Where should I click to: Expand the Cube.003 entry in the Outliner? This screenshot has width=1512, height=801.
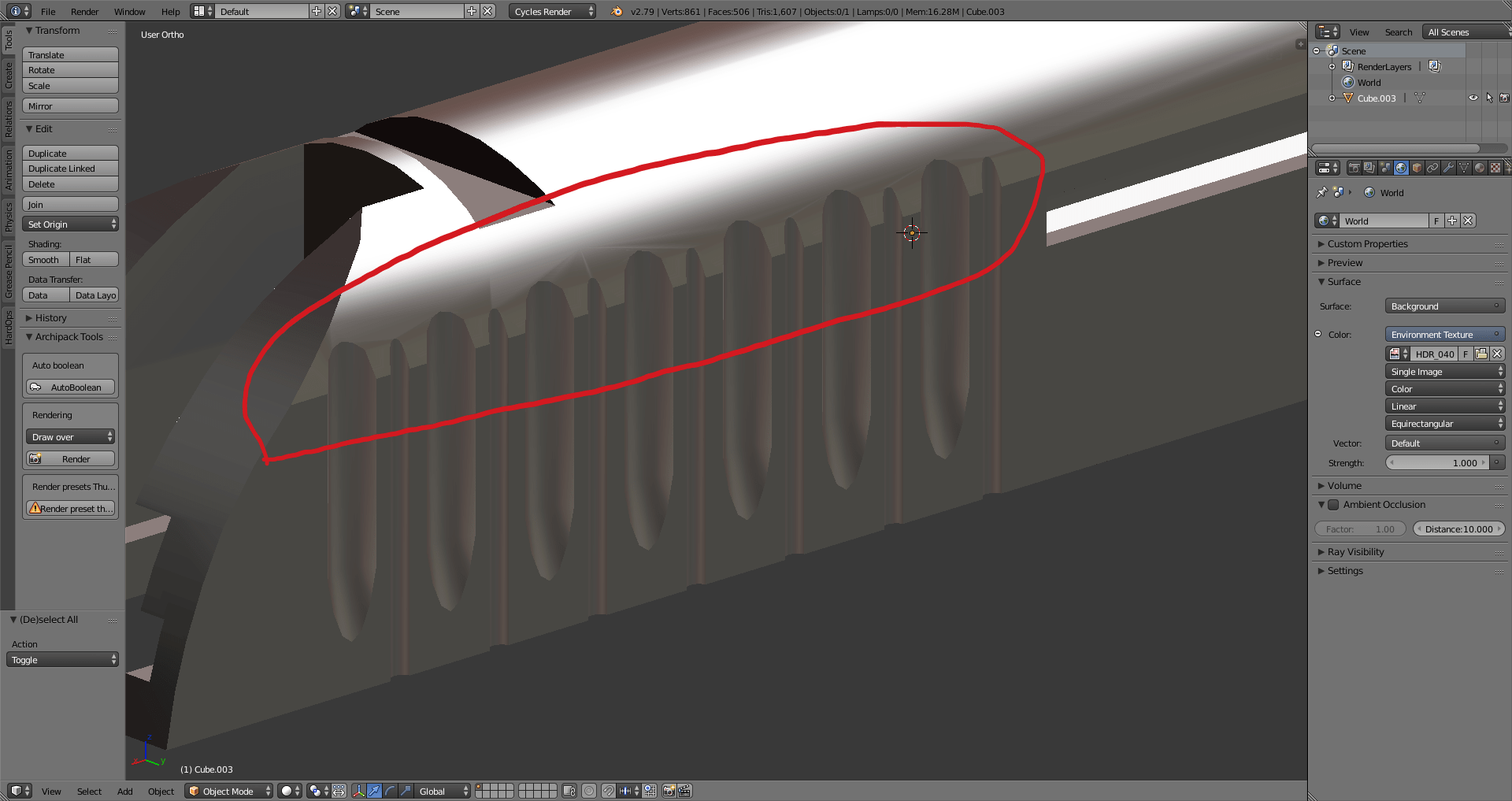click(x=1332, y=98)
